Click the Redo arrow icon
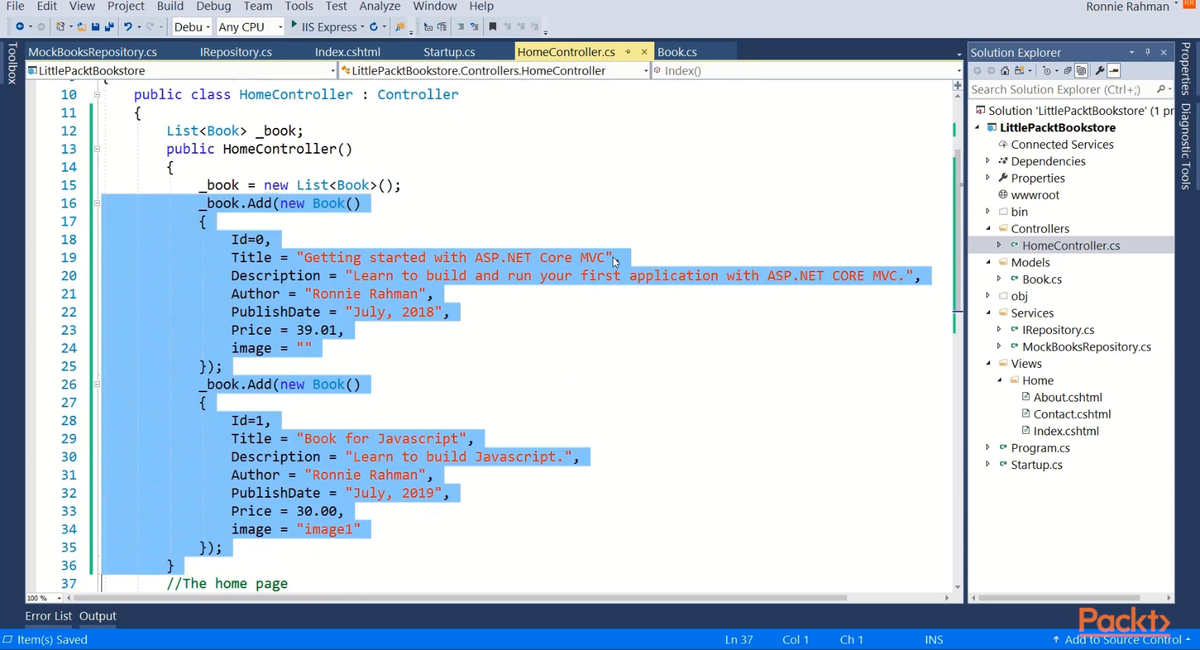 pyautogui.click(x=149, y=26)
